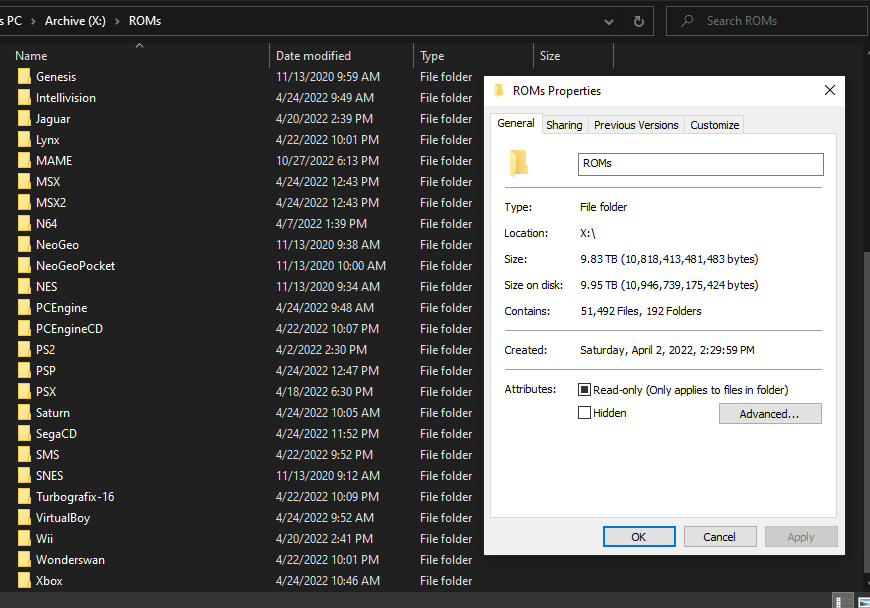
Task: Click the Apply button
Action: [801, 536]
